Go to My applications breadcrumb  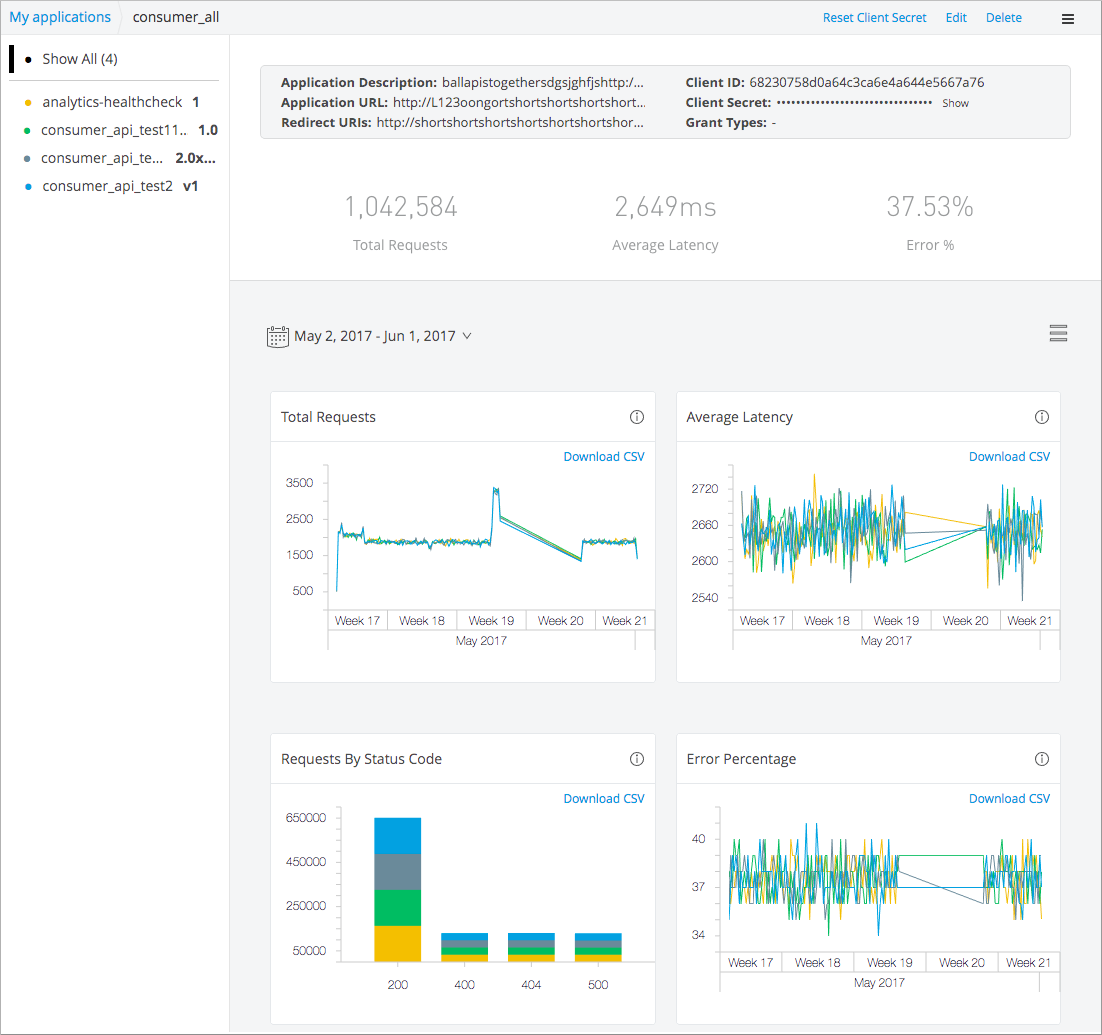click(x=60, y=17)
